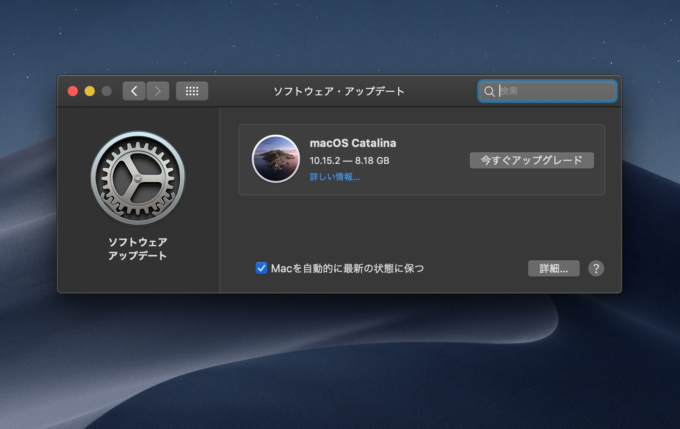Screen dimensions: 680x429
Task: Open help with the question mark button
Action: (x=596, y=269)
